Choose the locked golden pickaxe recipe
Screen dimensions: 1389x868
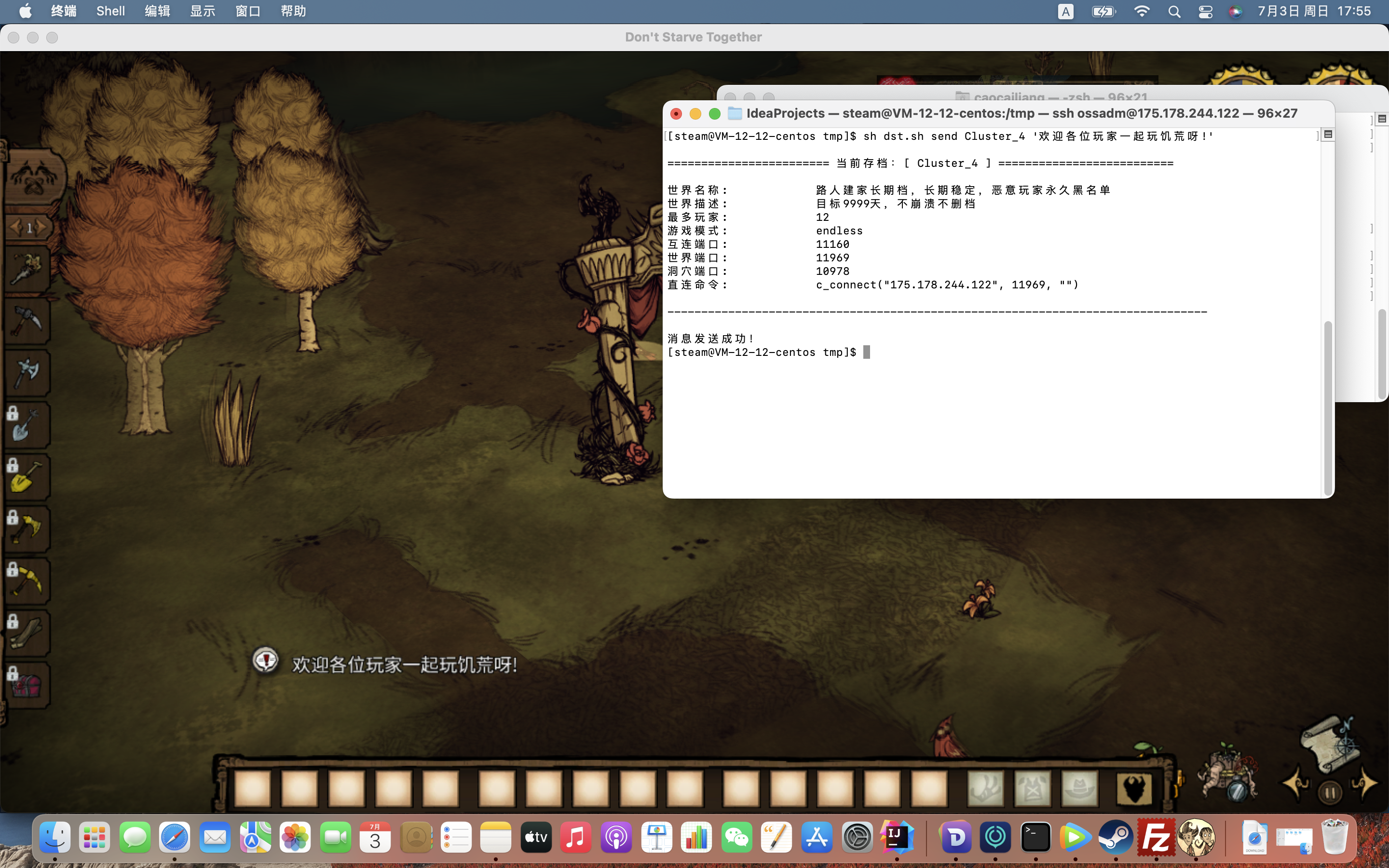point(27,581)
